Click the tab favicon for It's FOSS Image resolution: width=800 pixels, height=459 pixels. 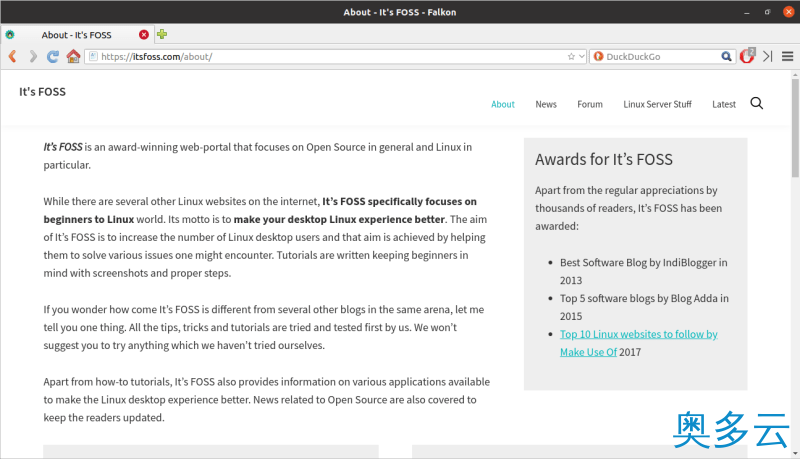pyautogui.click(x=10, y=35)
